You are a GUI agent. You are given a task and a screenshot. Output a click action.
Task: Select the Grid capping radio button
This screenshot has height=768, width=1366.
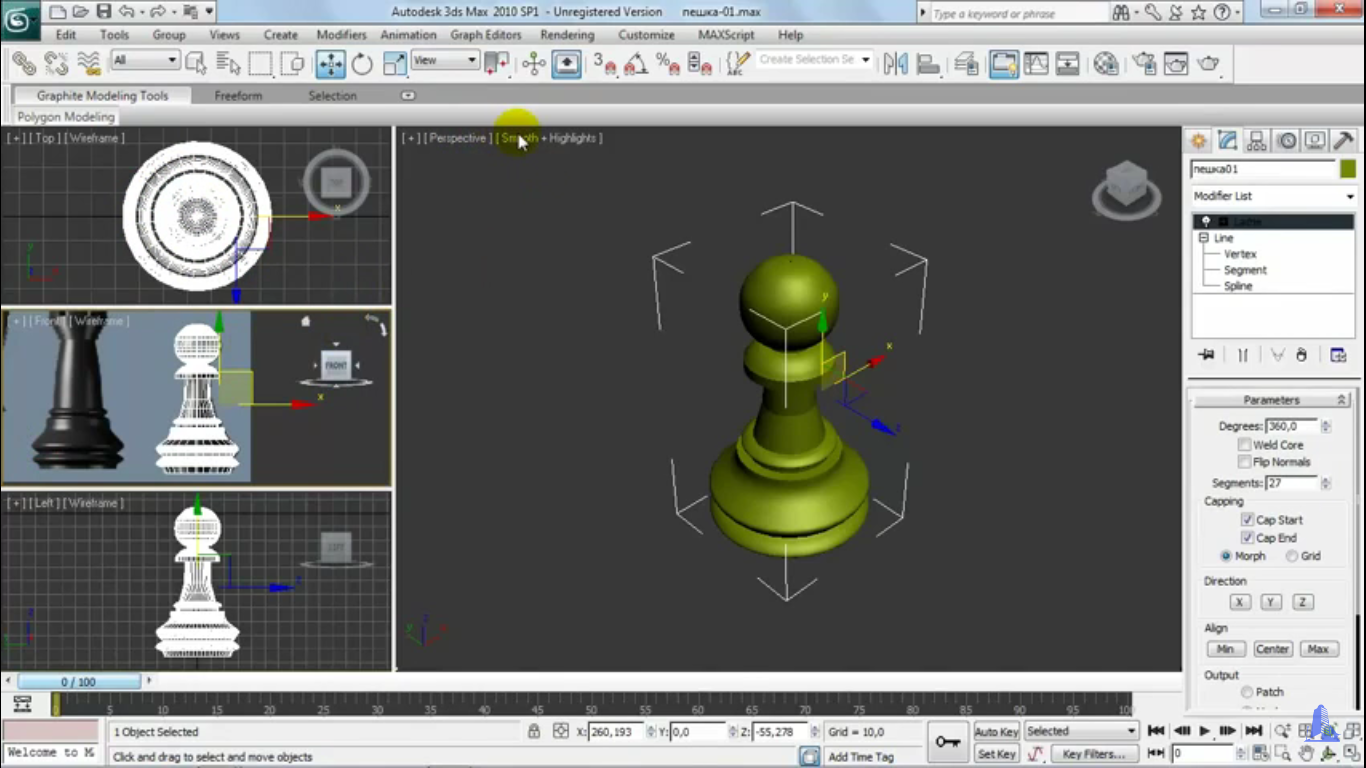[1292, 556]
